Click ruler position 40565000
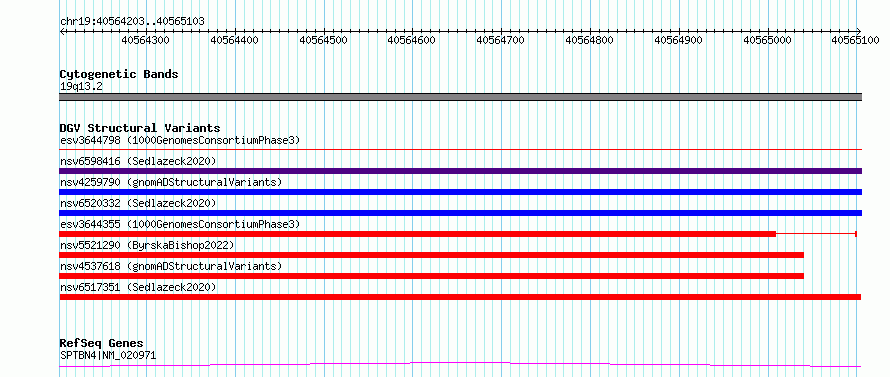The image size is (890, 377). pos(767,40)
